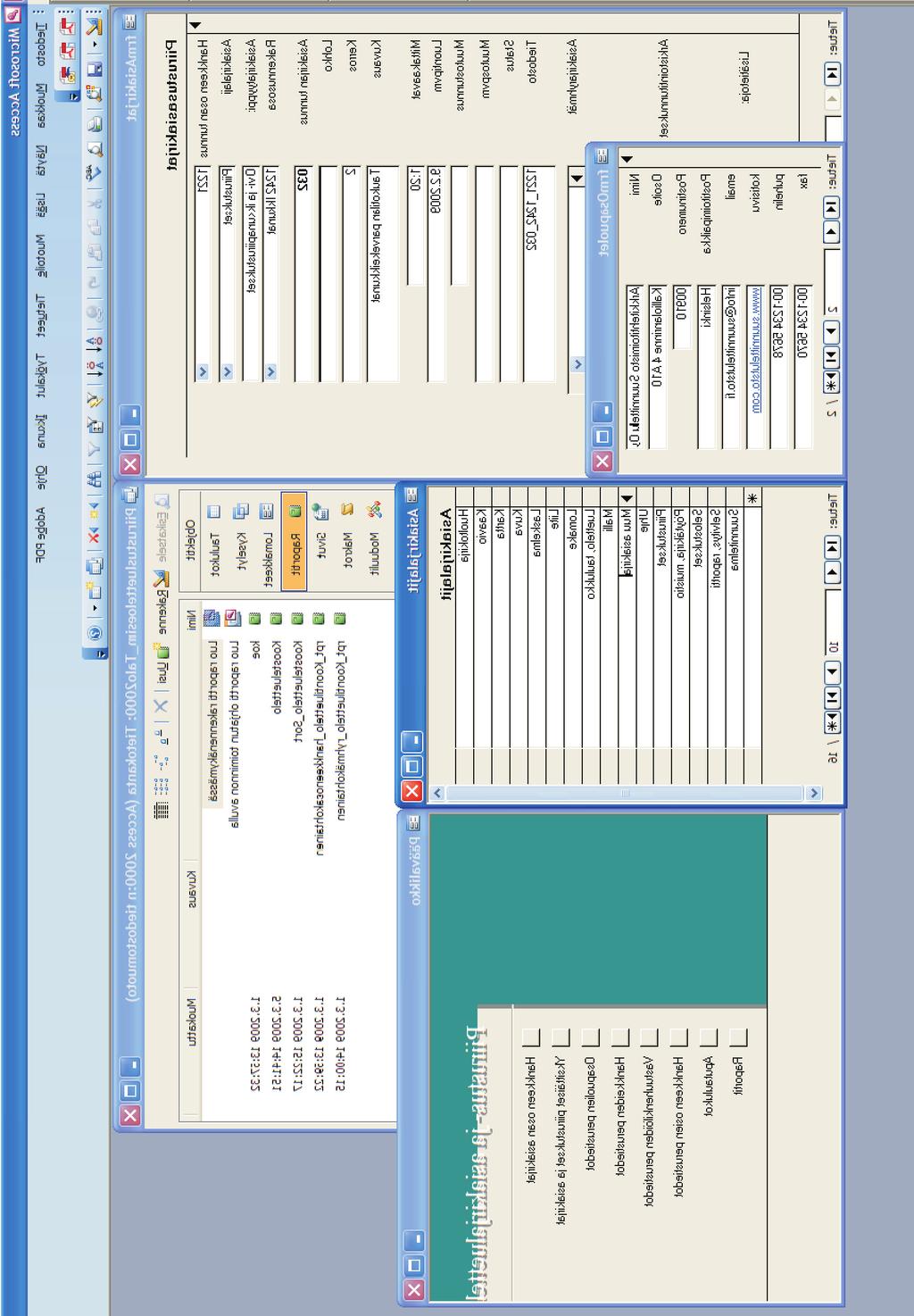914x1316 pixels.
Task: Click the Aputaulukot button in Päävalikko
Action: pyautogui.click(x=708, y=1037)
